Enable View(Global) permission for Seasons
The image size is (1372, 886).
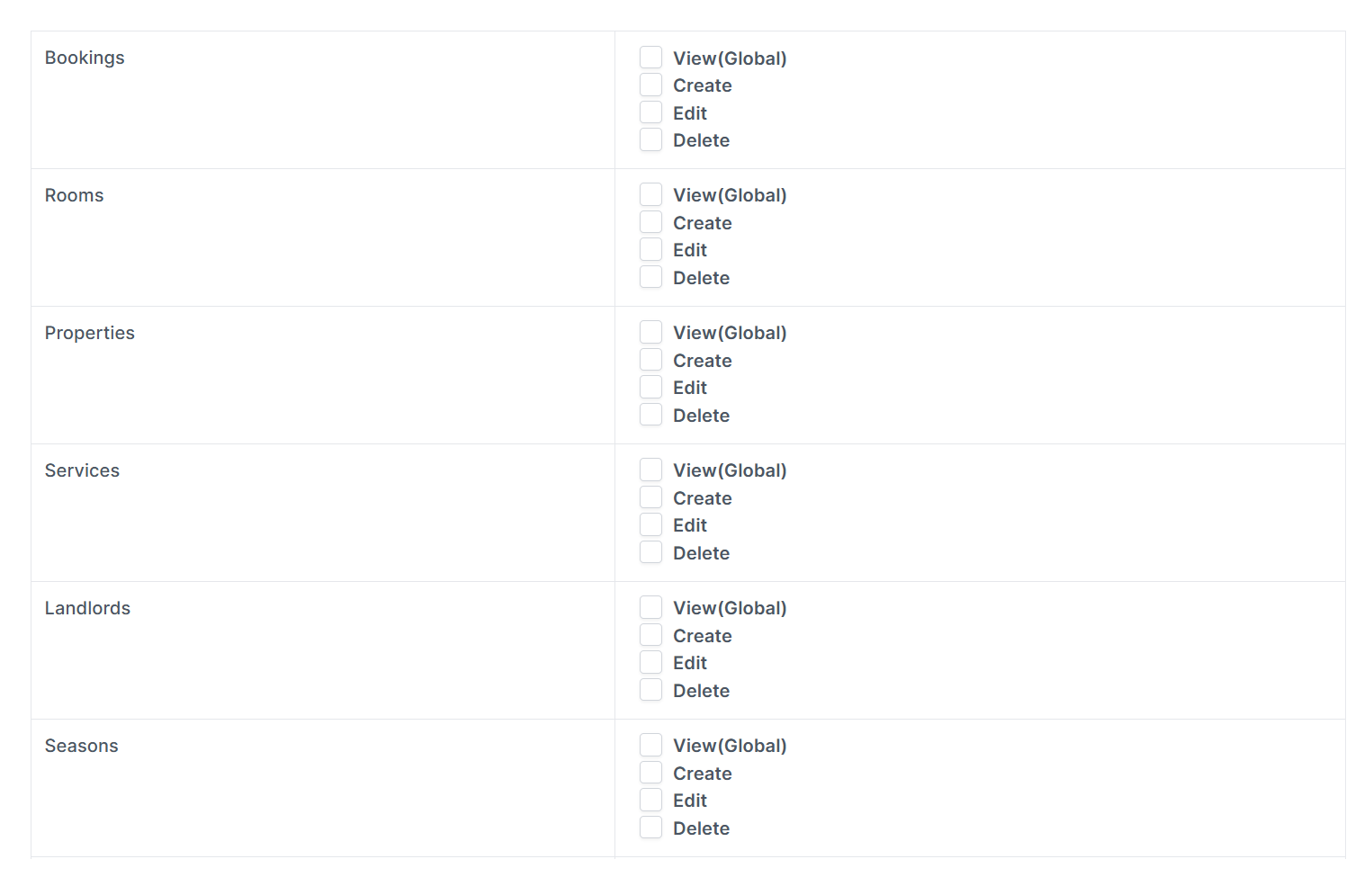point(650,746)
